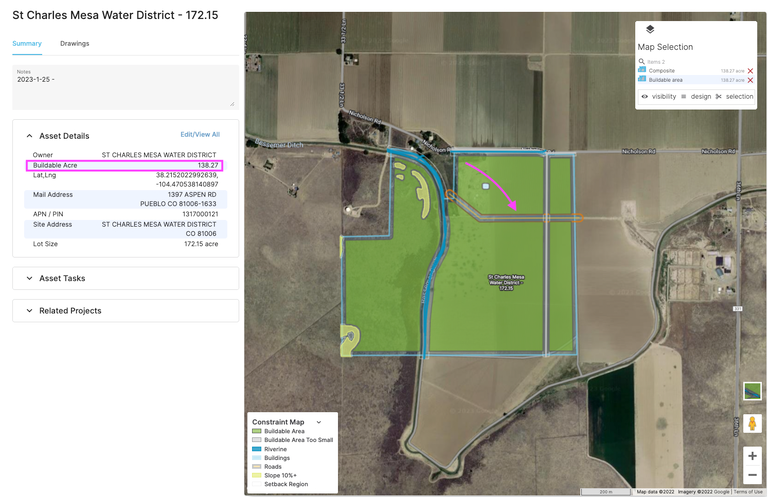The height and width of the screenshot is (497, 768).
Task: Zoom out on the map
Action: point(752,474)
